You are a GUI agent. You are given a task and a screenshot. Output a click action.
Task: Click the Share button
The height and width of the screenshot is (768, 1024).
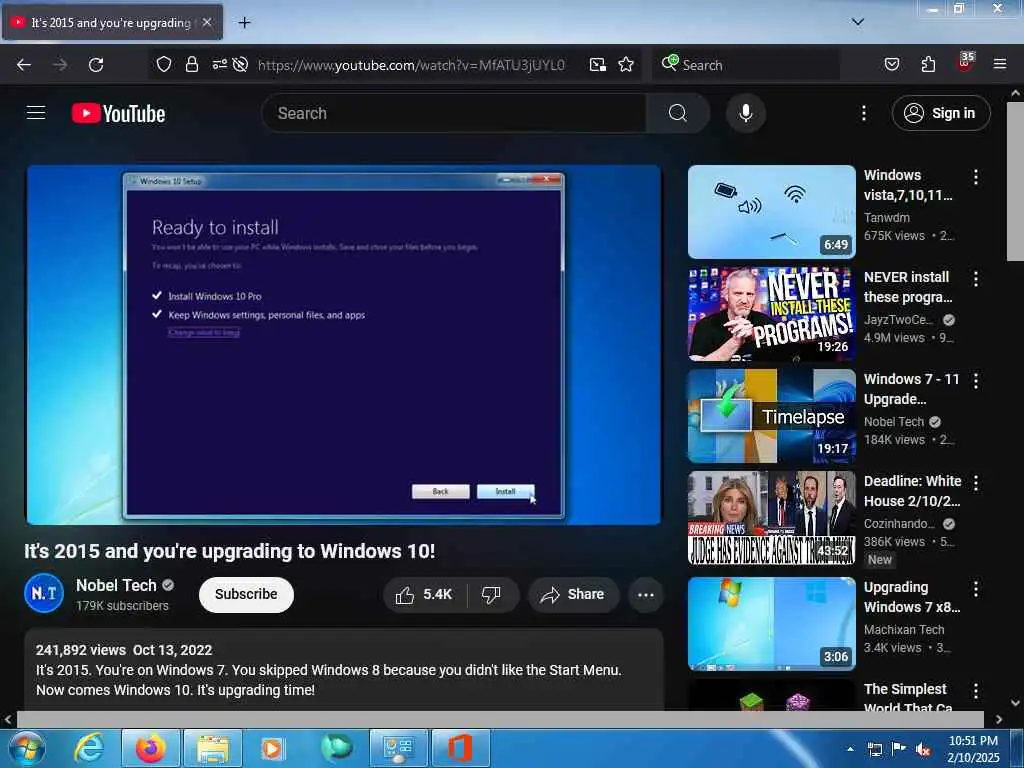pyautogui.click(x=573, y=594)
